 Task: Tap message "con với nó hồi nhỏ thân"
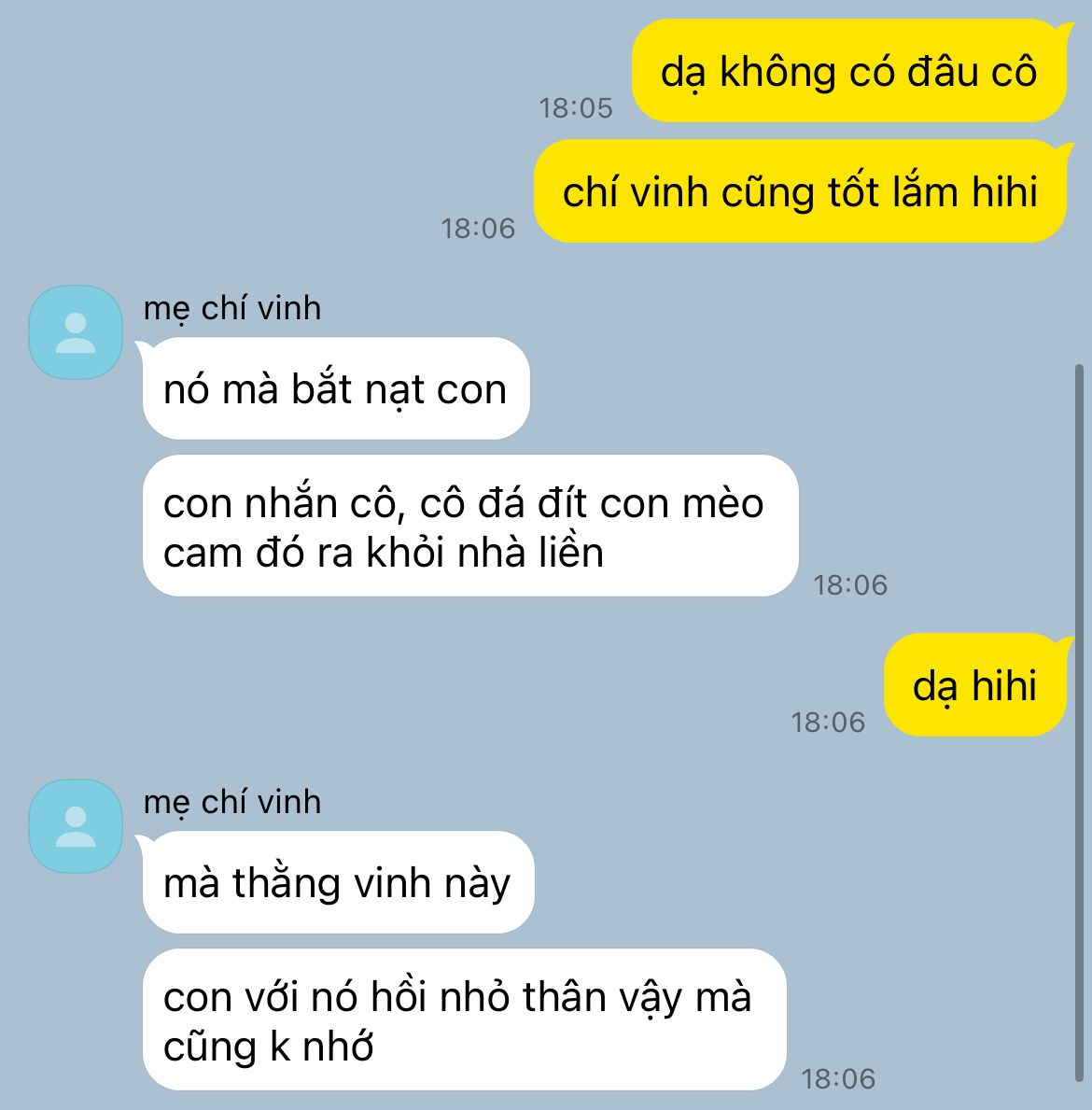(464, 1019)
